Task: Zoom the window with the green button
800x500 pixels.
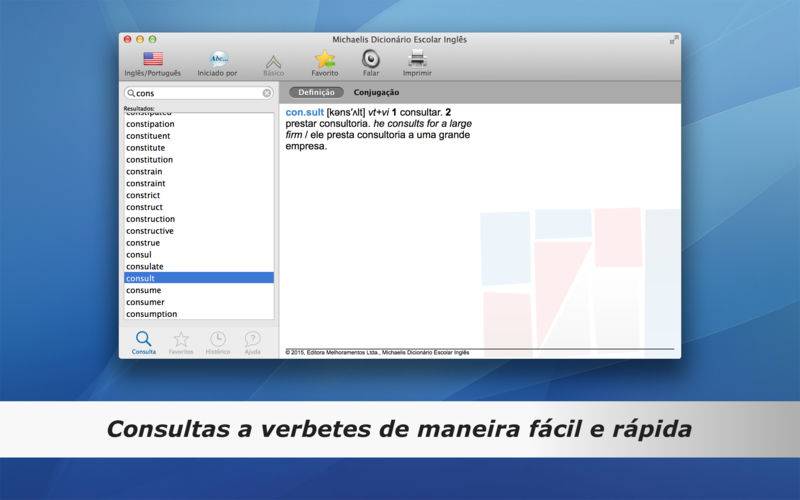Action: (x=153, y=39)
